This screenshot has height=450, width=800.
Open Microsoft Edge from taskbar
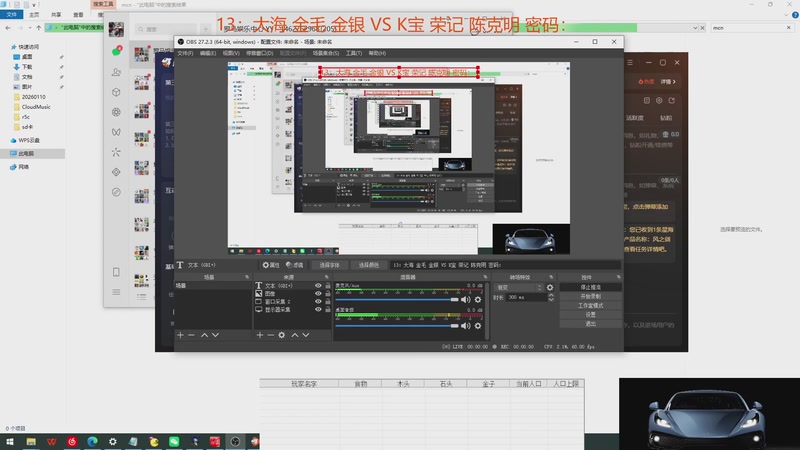pyautogui.click(x=92, y=442)
